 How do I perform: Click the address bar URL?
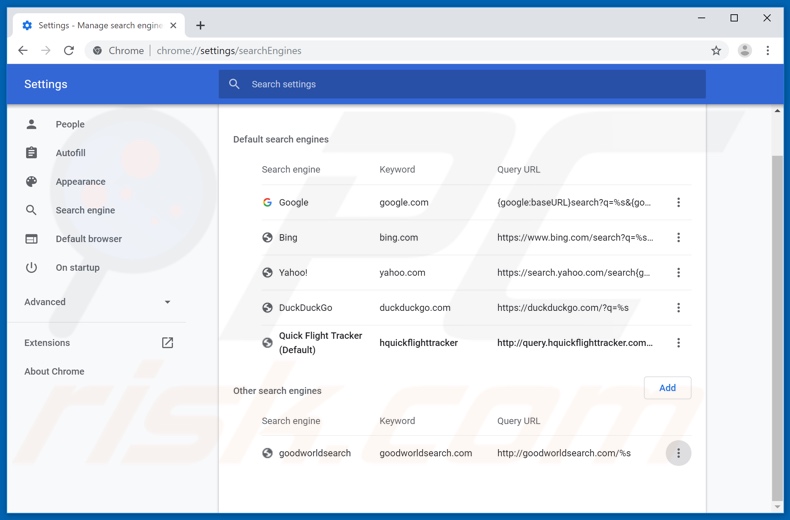click(229, 50)
